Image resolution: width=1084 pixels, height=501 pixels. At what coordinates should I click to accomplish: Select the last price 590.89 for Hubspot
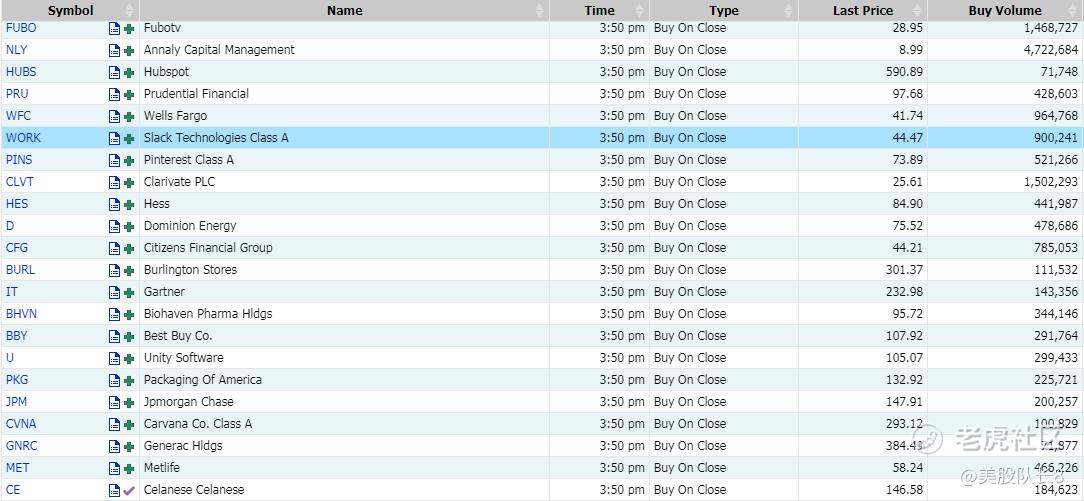(x=904, y=72)
